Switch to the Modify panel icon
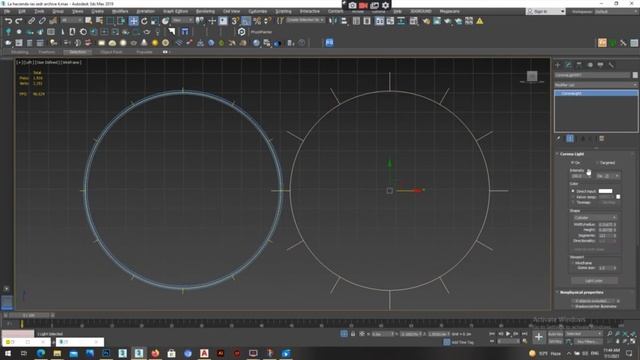Viewport: 640px width, 360px height. tap(569, 65)
